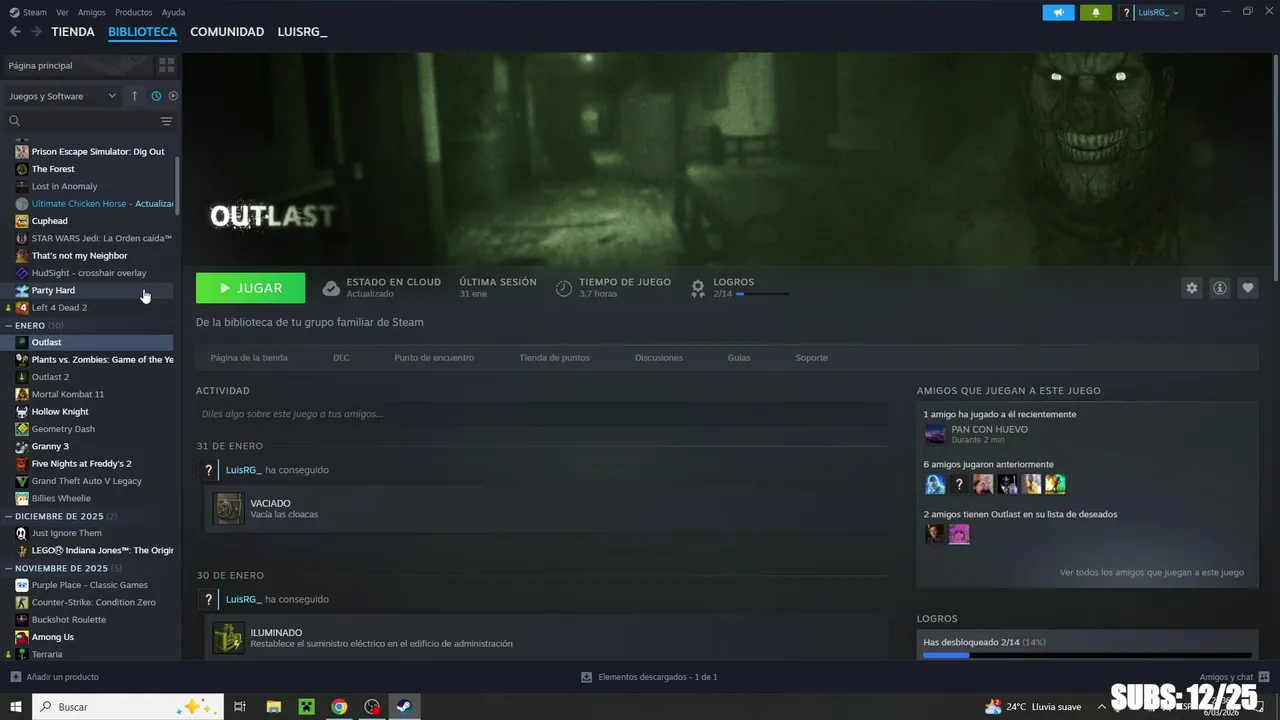Open the COMUNIDAD tab
Screen dimensions: 1280x720
point(227,32)
